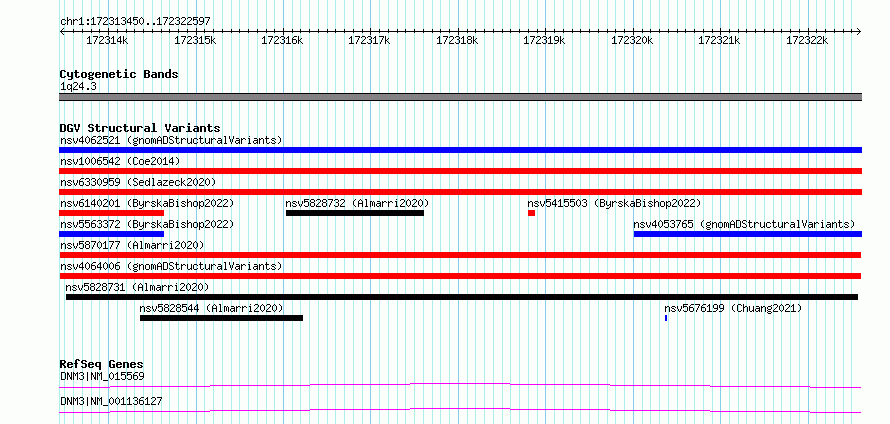The width and height of the screenshot is (890, 424).
Task: Click the black nsv5828731 variant bar
Action: pyautogui.click(x=462, y=297)
